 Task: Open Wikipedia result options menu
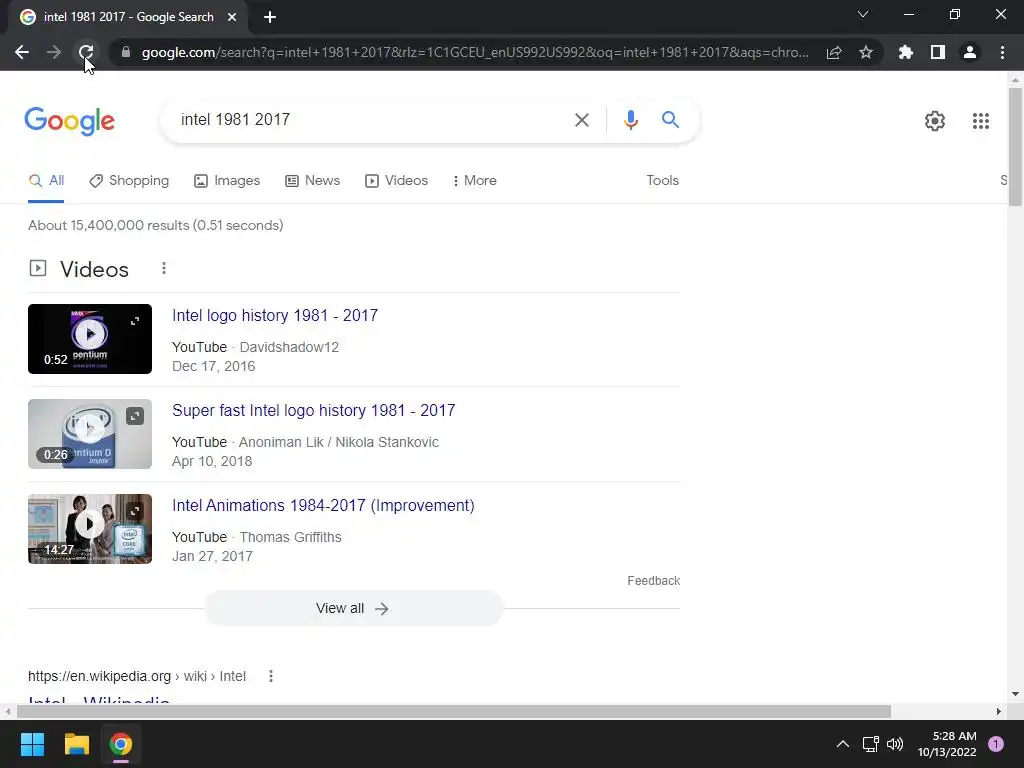[x=271, y=677]
